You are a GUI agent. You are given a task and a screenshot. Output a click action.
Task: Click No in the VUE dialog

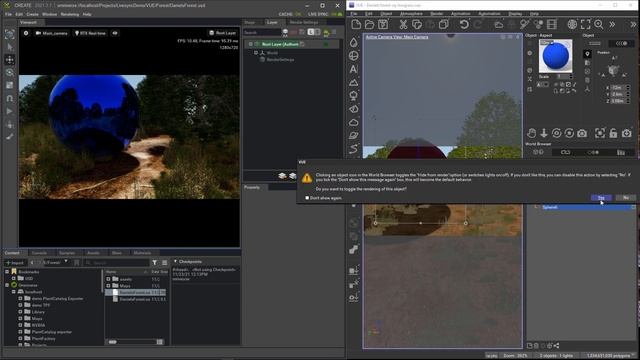coord(626,198)
